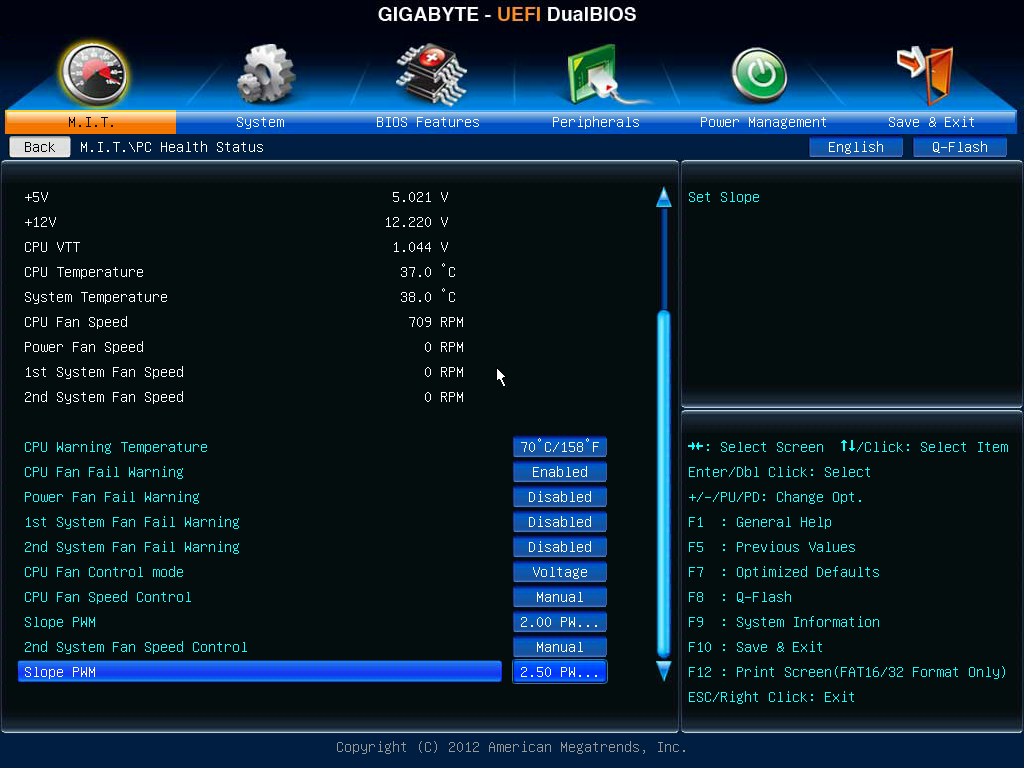The height and width of the screenshot is (768, 1024).
Task: Select the 1st System Fan Fail Warning label
Action: tap(132, 522)
